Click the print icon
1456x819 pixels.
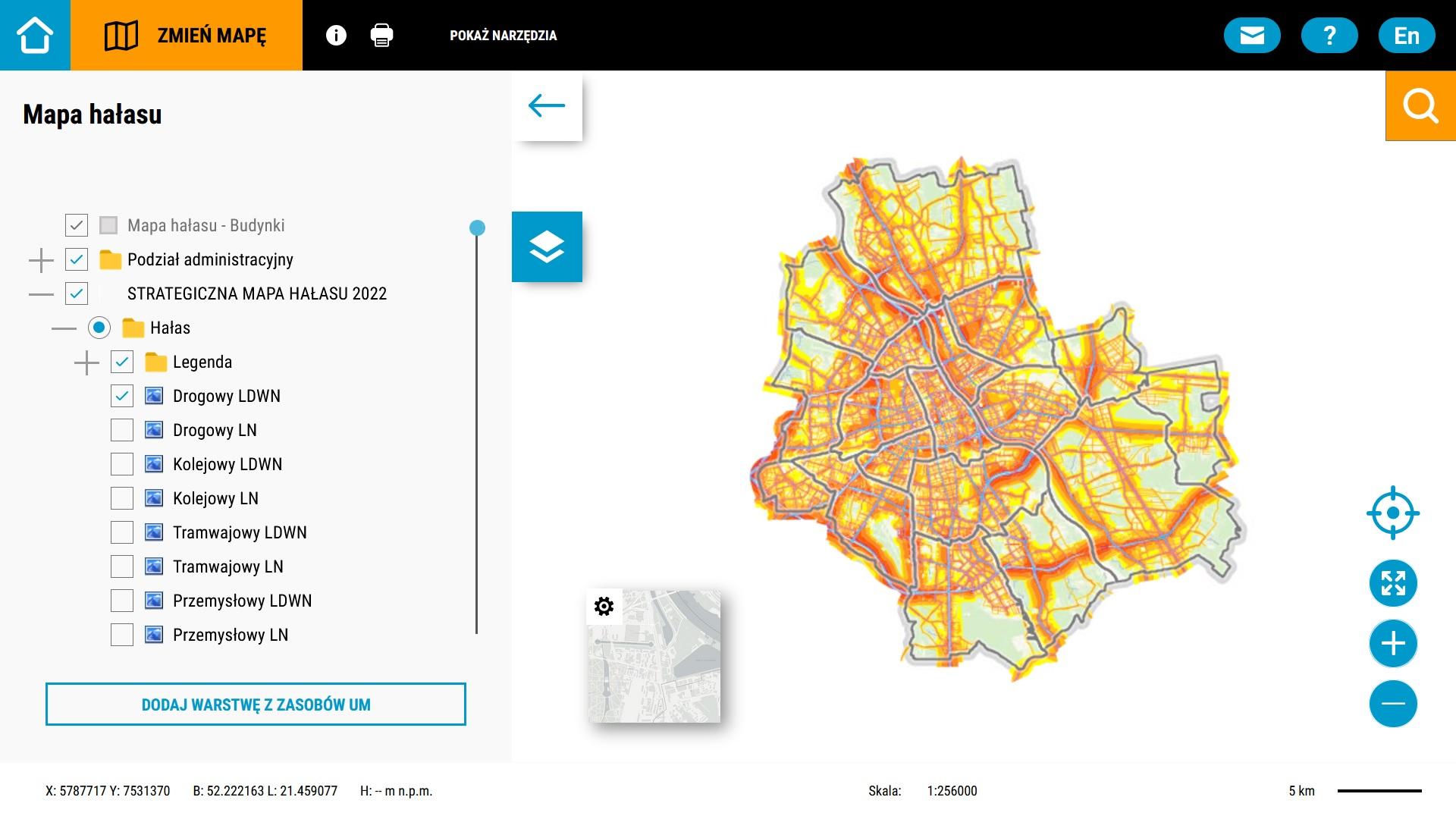(x=381, y=35)
